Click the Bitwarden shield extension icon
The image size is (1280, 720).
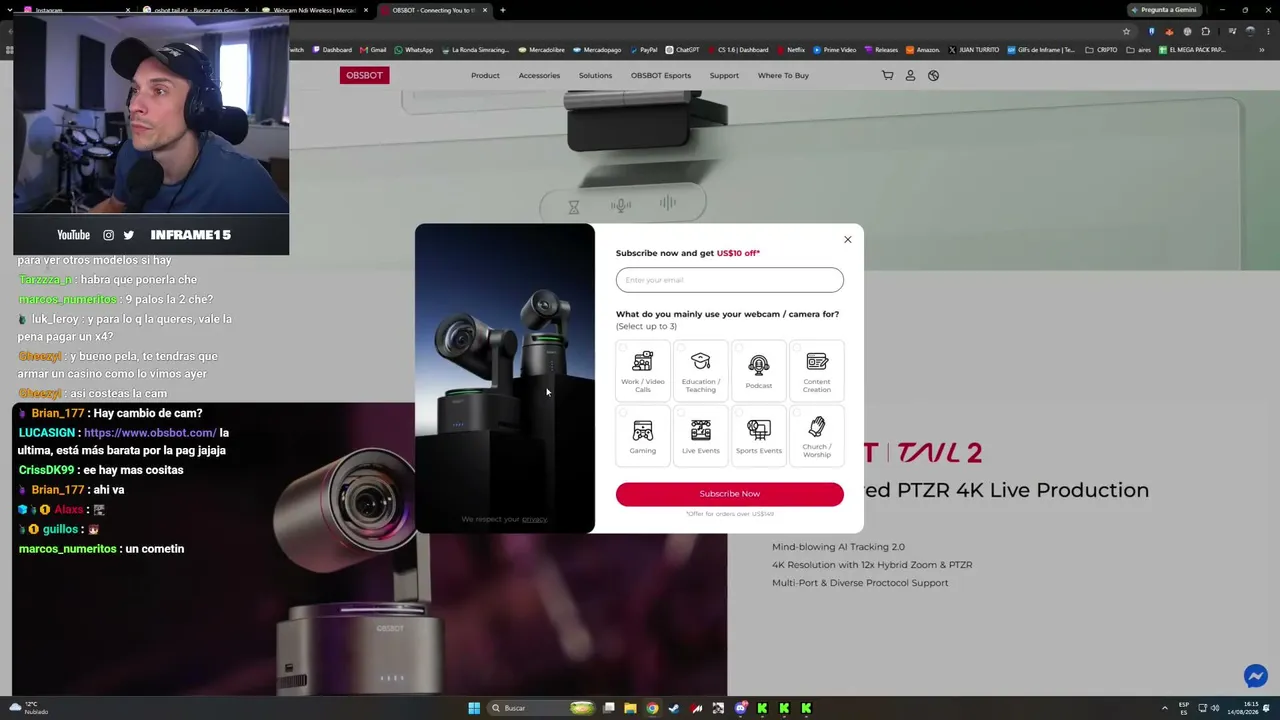point(1151,31)
